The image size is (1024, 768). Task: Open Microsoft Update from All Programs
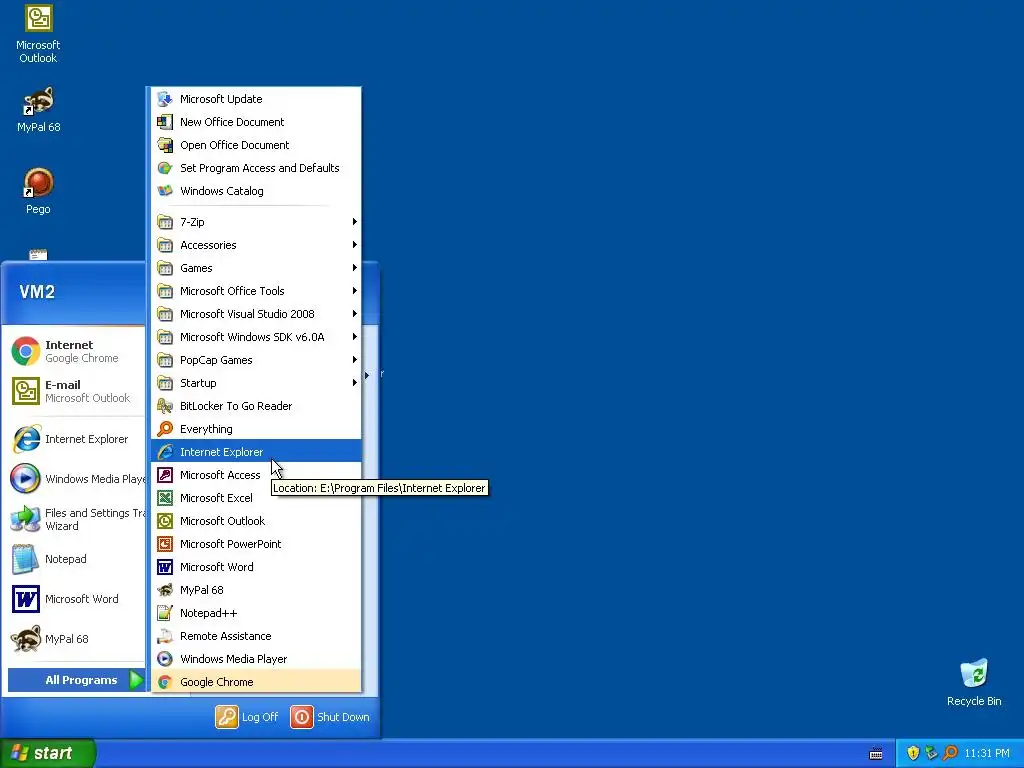[x=256, y=99]
